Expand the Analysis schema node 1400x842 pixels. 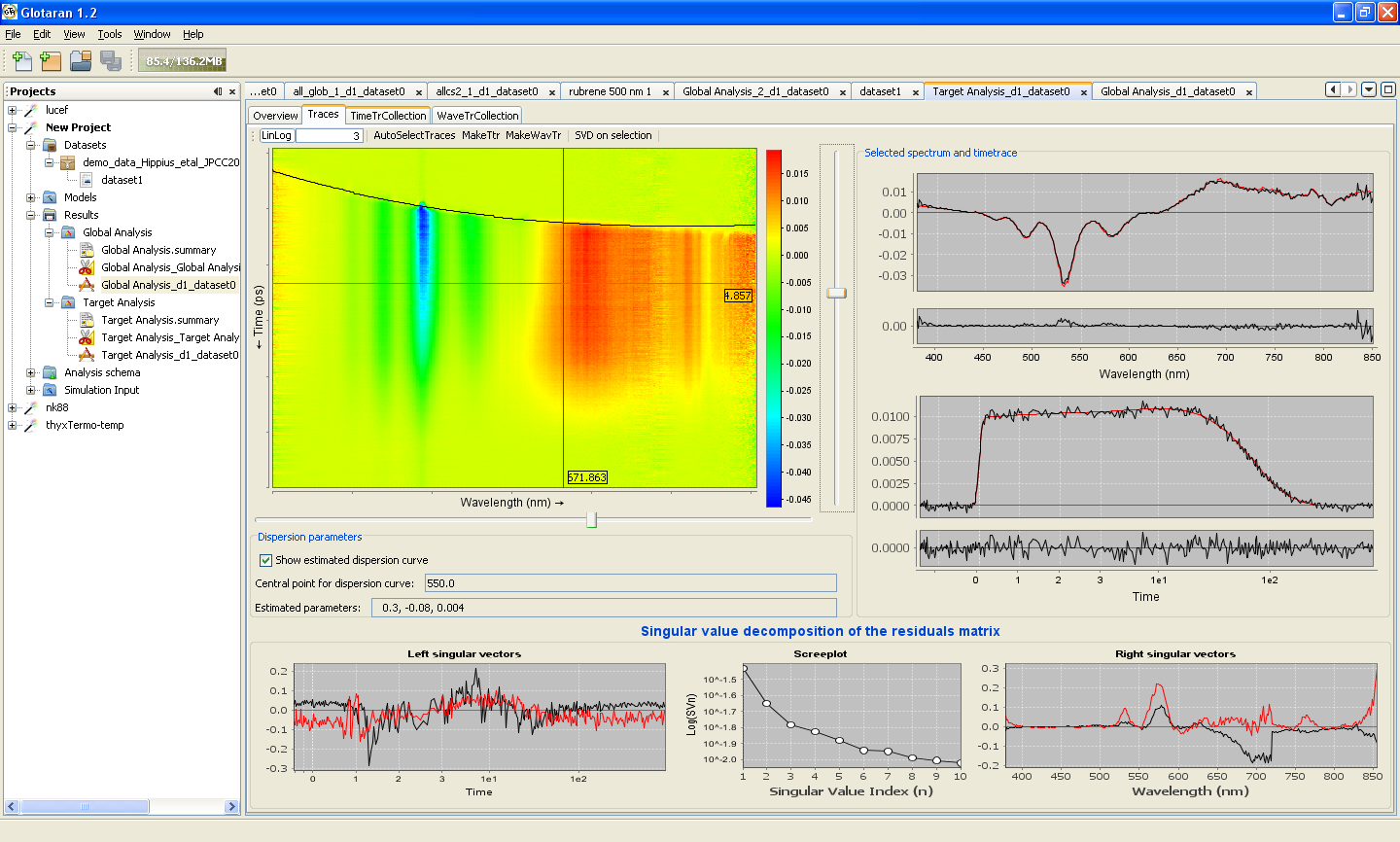(31, 372)
